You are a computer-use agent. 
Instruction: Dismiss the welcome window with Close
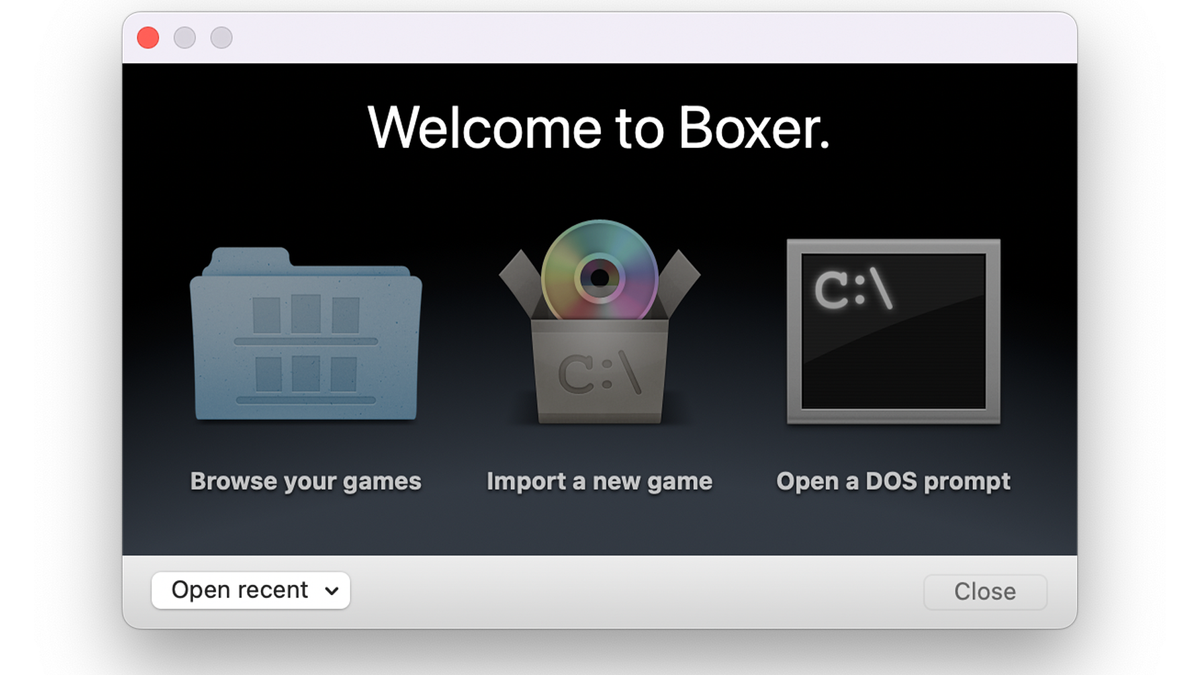click(x=985, y=591)
